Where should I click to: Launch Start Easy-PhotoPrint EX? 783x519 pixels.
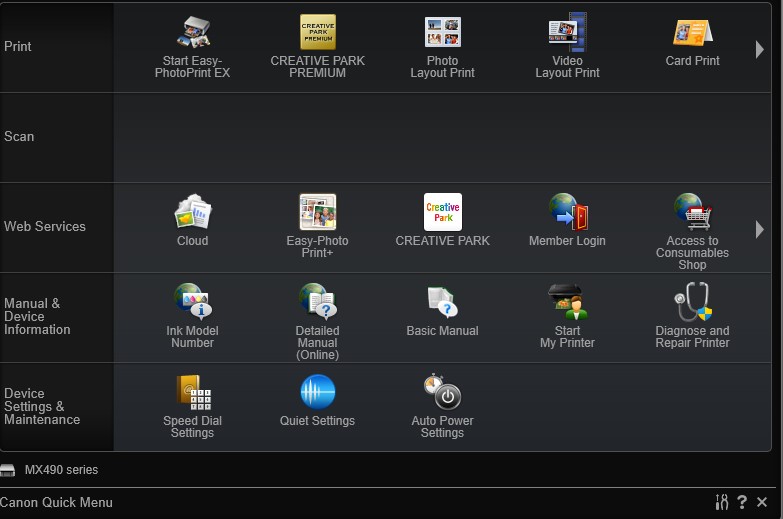coord(192,33)
